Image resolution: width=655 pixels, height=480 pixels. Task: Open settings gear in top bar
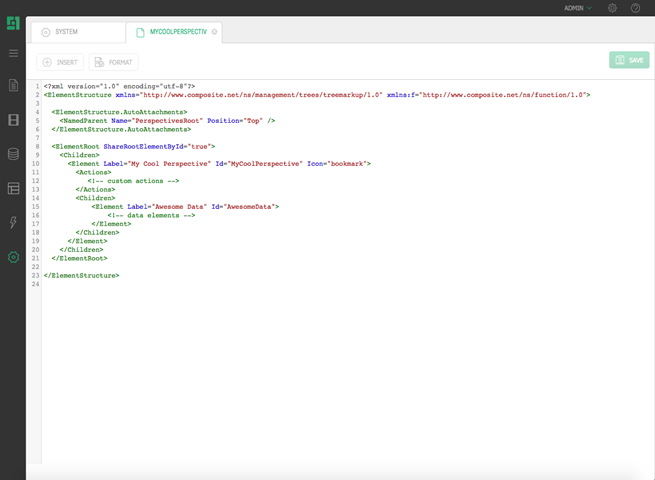[x=612, y=8]
